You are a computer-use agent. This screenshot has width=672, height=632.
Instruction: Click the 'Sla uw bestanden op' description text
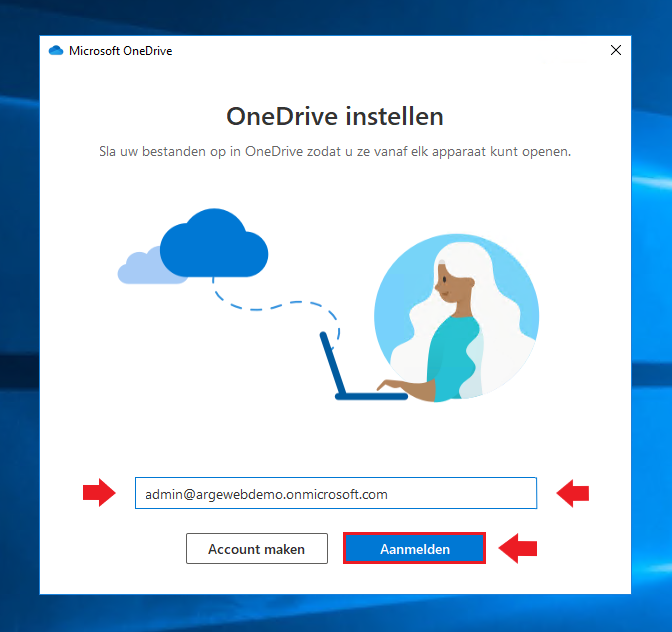point(335,151)
